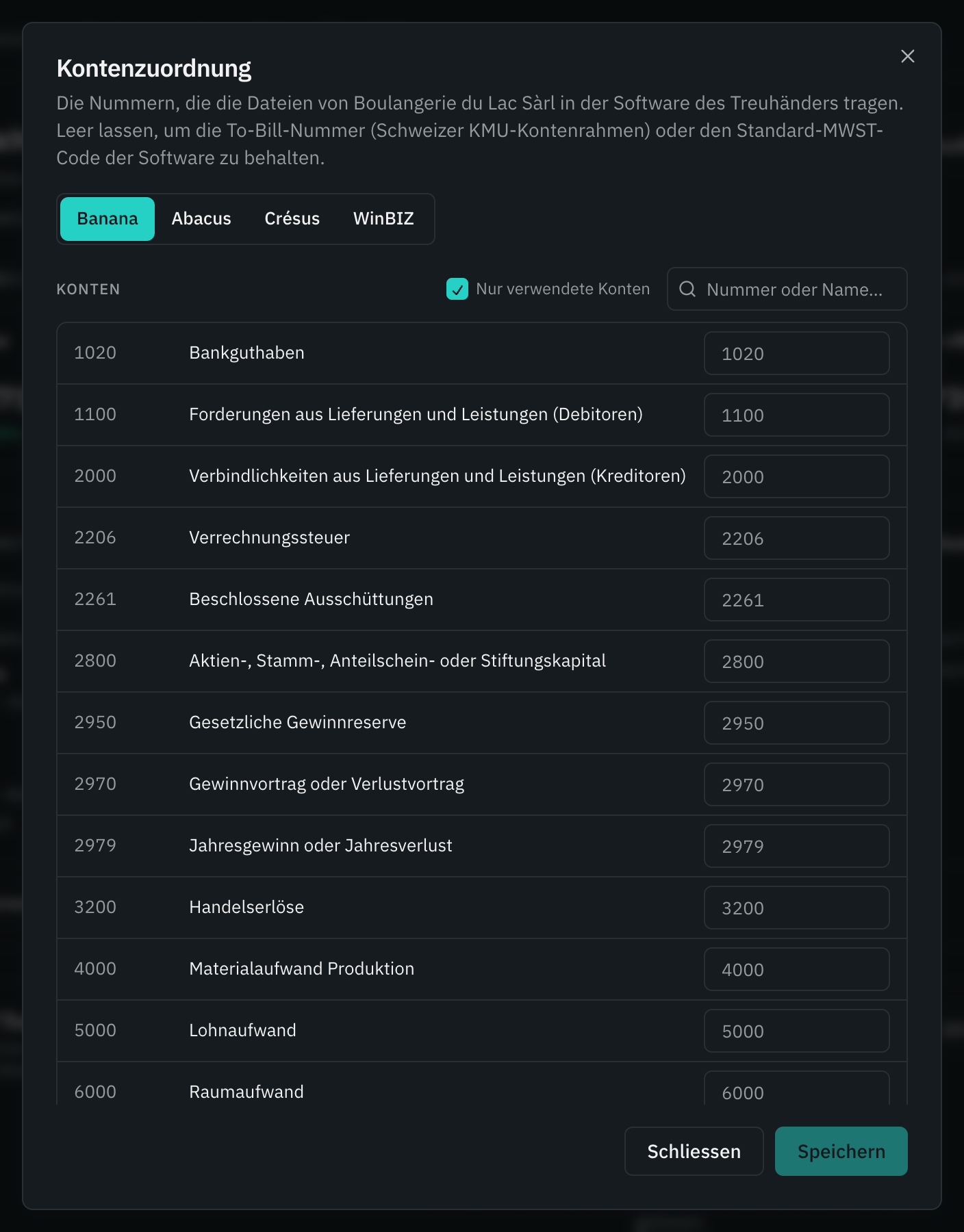
Task: Edit the Kreditoren 2000 mapping field
Action: coord(797,476)
